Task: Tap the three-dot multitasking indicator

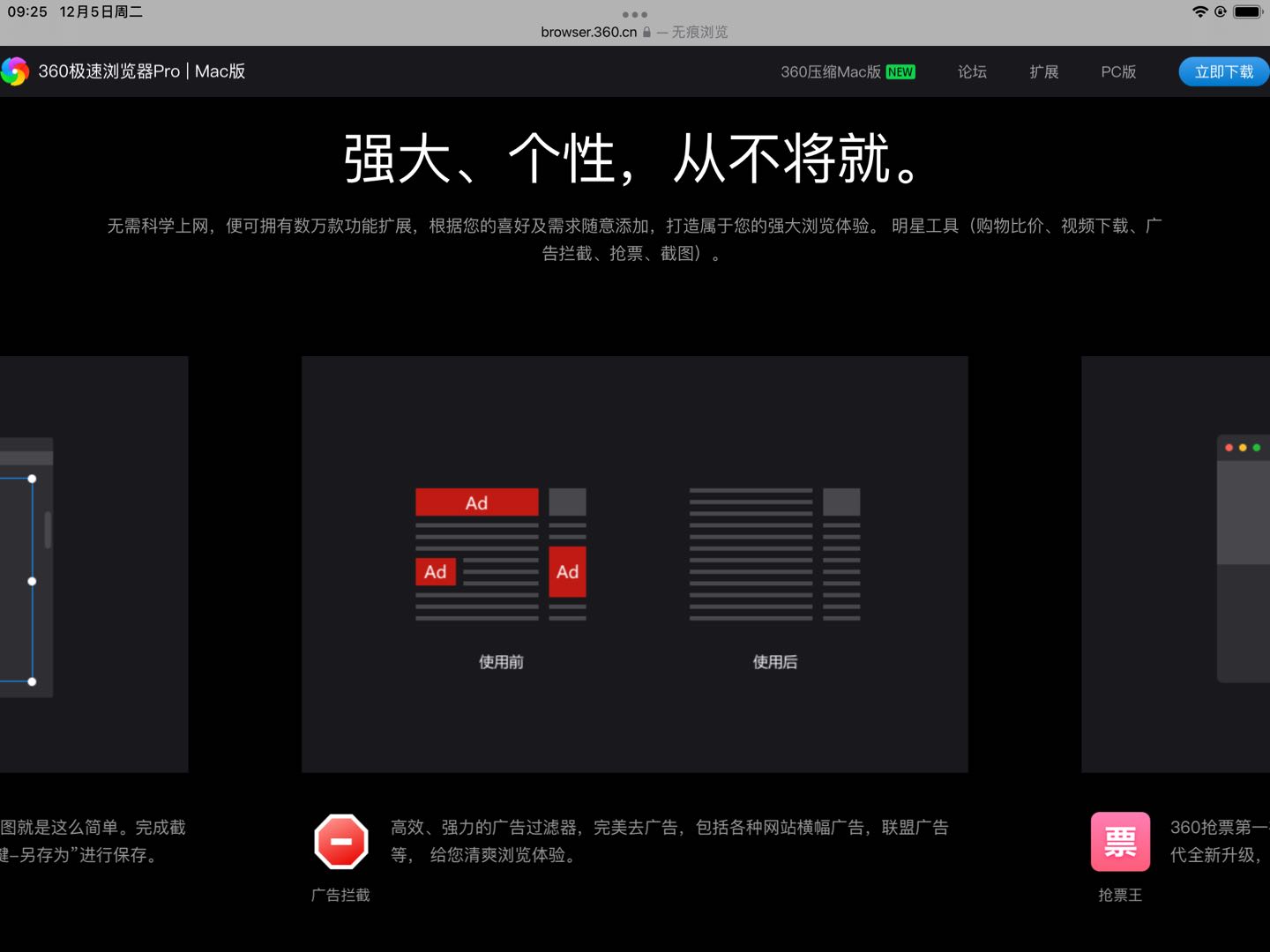Action: coord(634,14)
